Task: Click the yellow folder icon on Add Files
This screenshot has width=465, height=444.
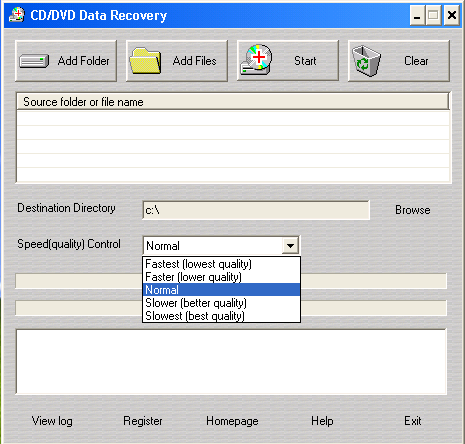Action: coord(145,61)
